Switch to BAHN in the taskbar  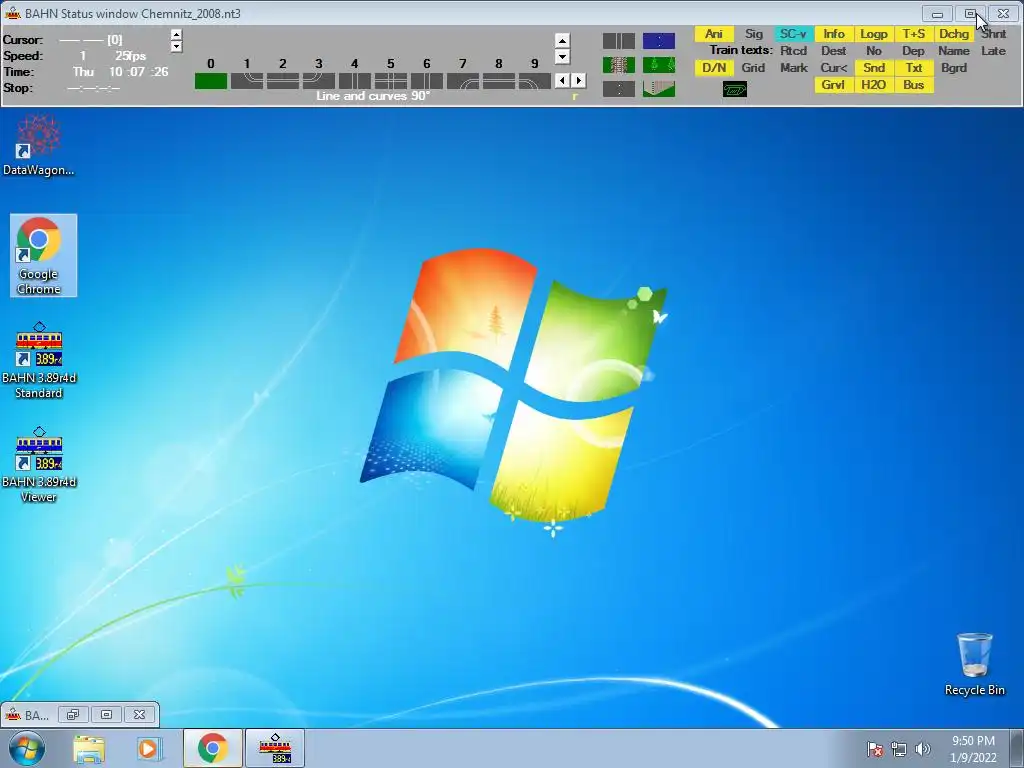(x=275, y=748)
